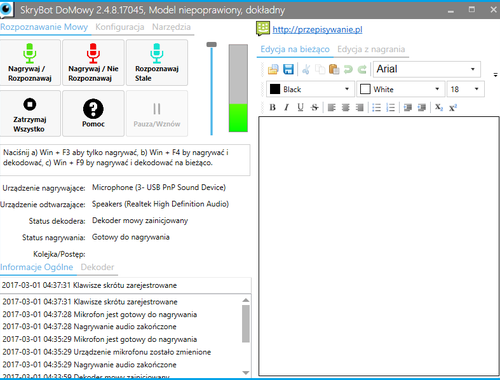Open http://przepisywanie.pl link
500x380 pixels.
click(317, 30)
